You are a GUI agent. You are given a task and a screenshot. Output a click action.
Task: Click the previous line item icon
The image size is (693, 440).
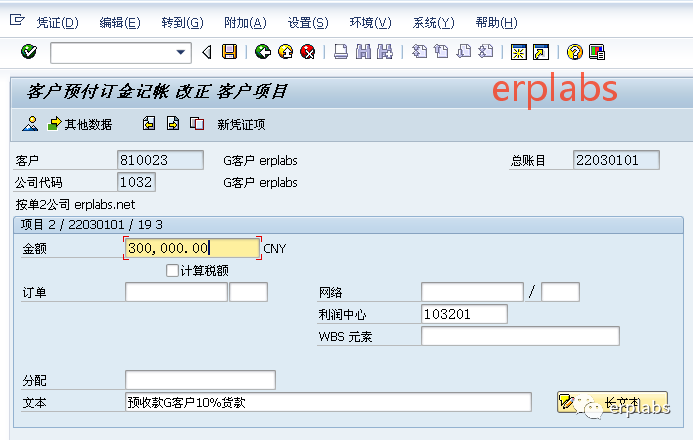click(149, 124)
